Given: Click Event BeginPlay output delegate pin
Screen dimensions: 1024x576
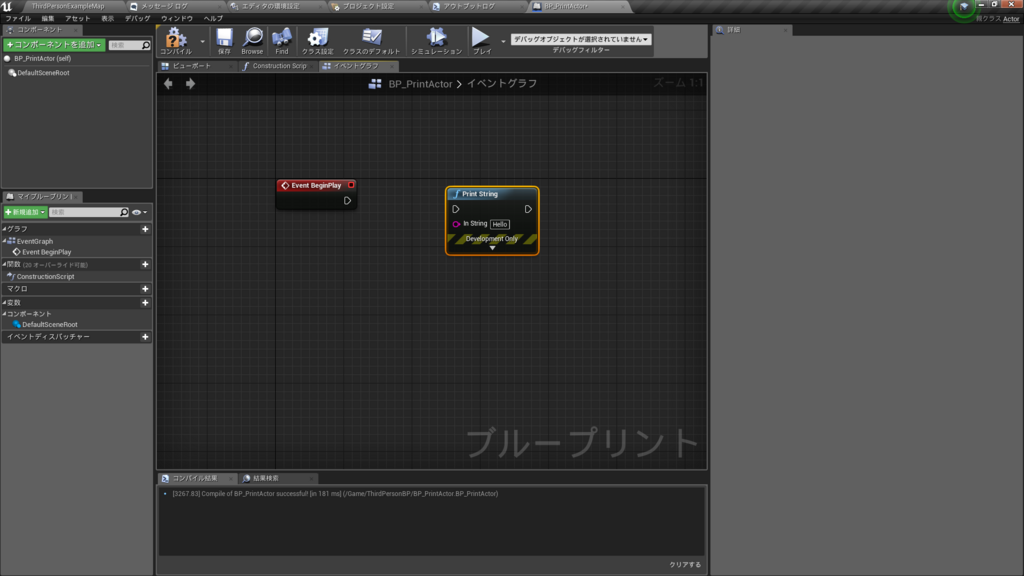Looking at the screenshot, I should [x=351, y=185].
